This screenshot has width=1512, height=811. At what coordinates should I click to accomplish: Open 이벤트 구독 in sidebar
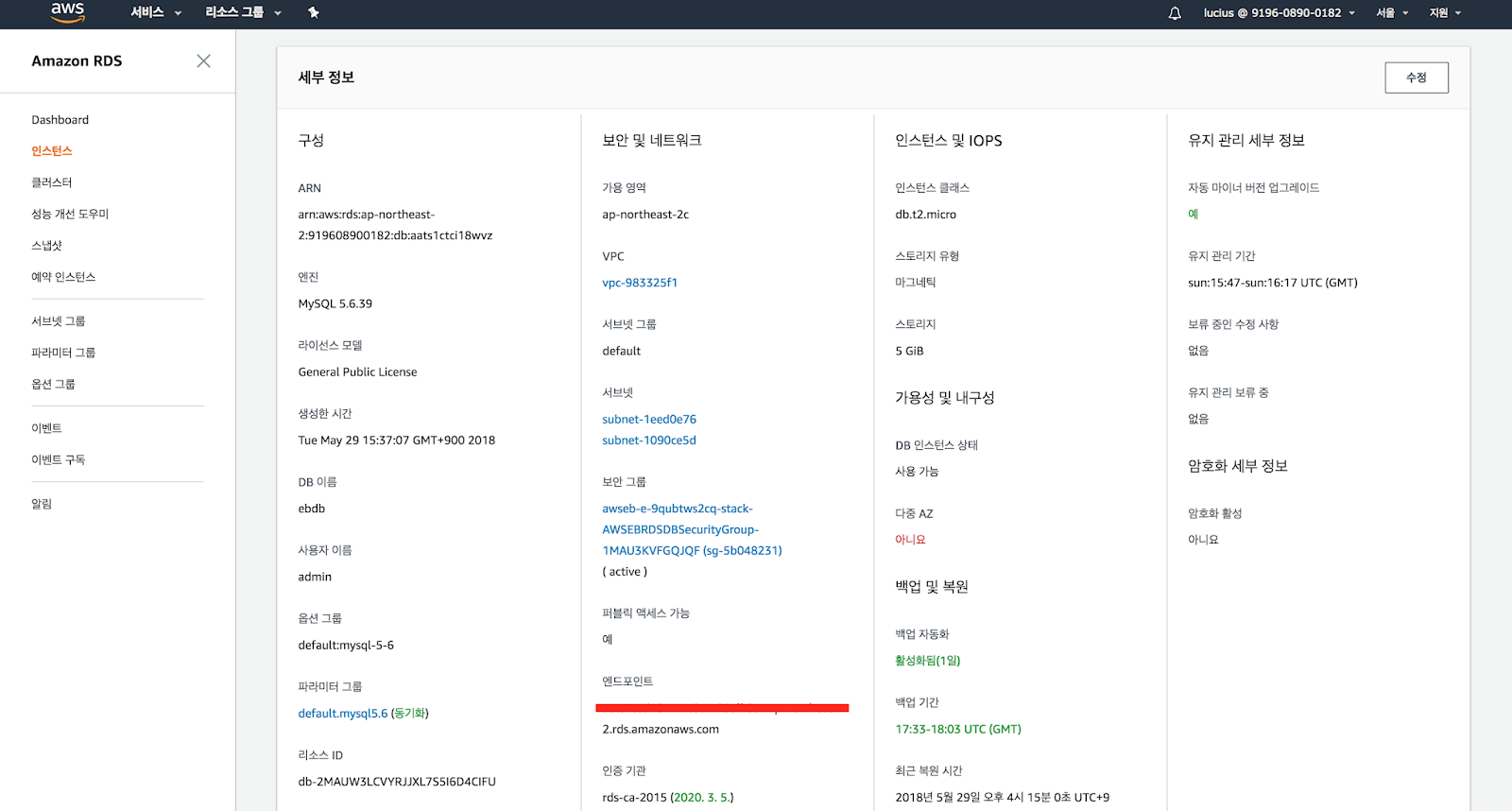pos(59,459)
